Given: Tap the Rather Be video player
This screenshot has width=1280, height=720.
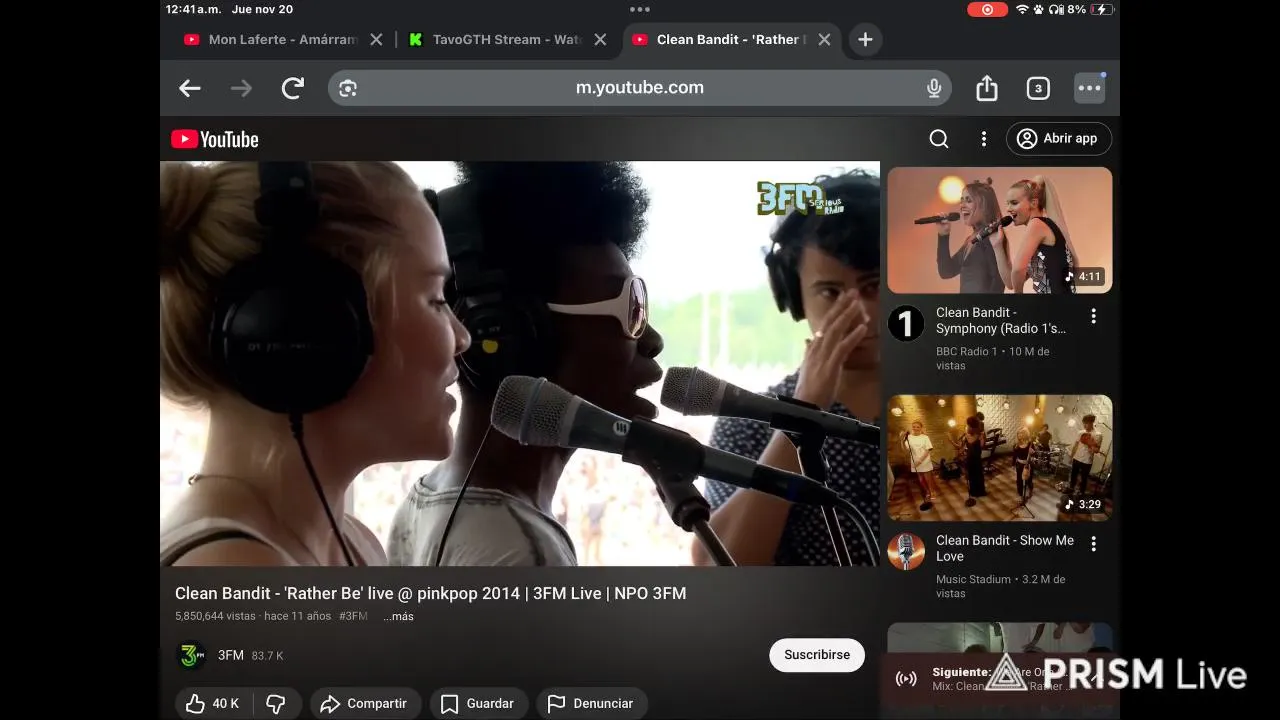Looking at the screenshot, I should (x=520, y=364).
